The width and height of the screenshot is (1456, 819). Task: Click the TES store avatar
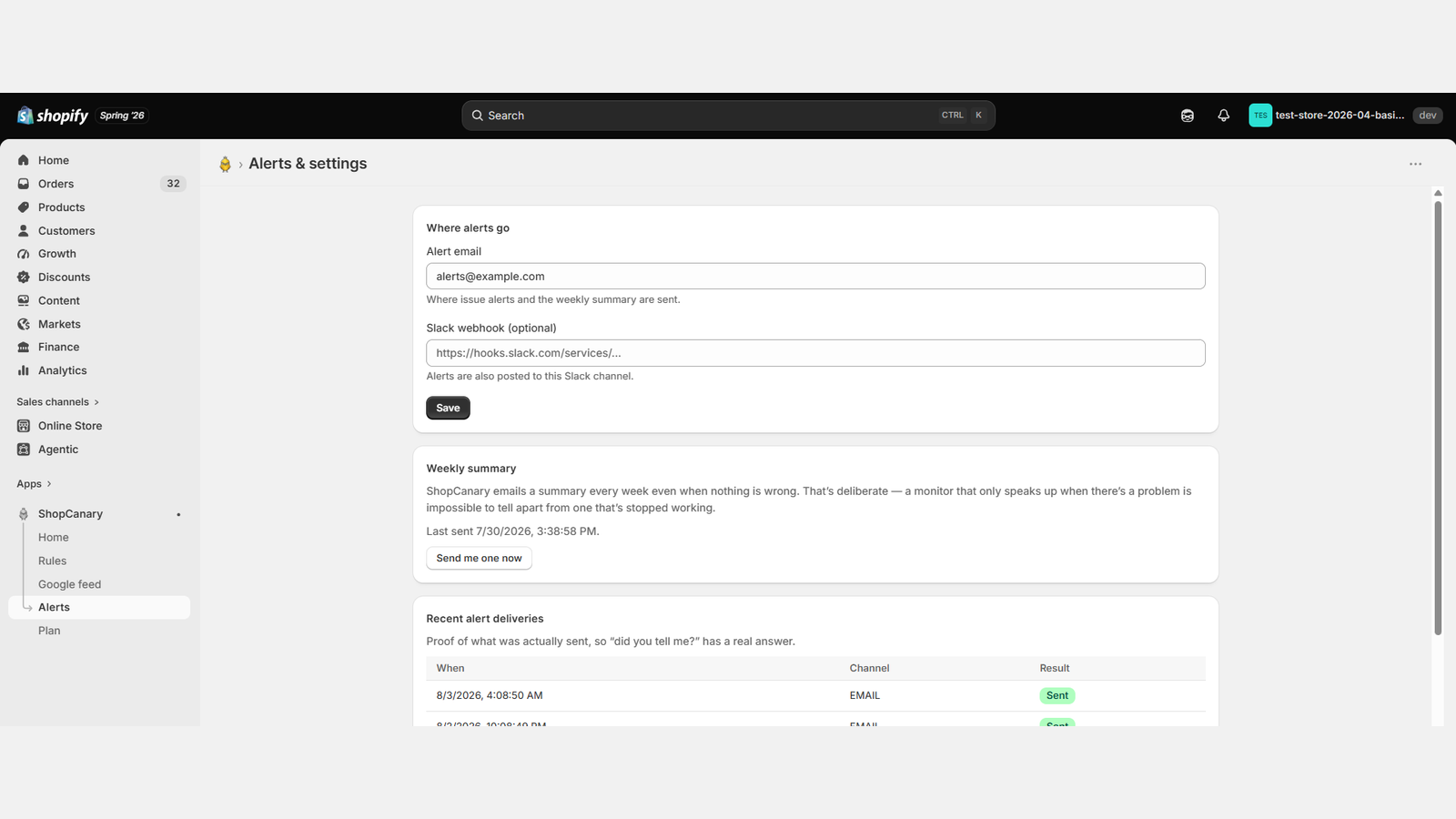point(1260,116)
